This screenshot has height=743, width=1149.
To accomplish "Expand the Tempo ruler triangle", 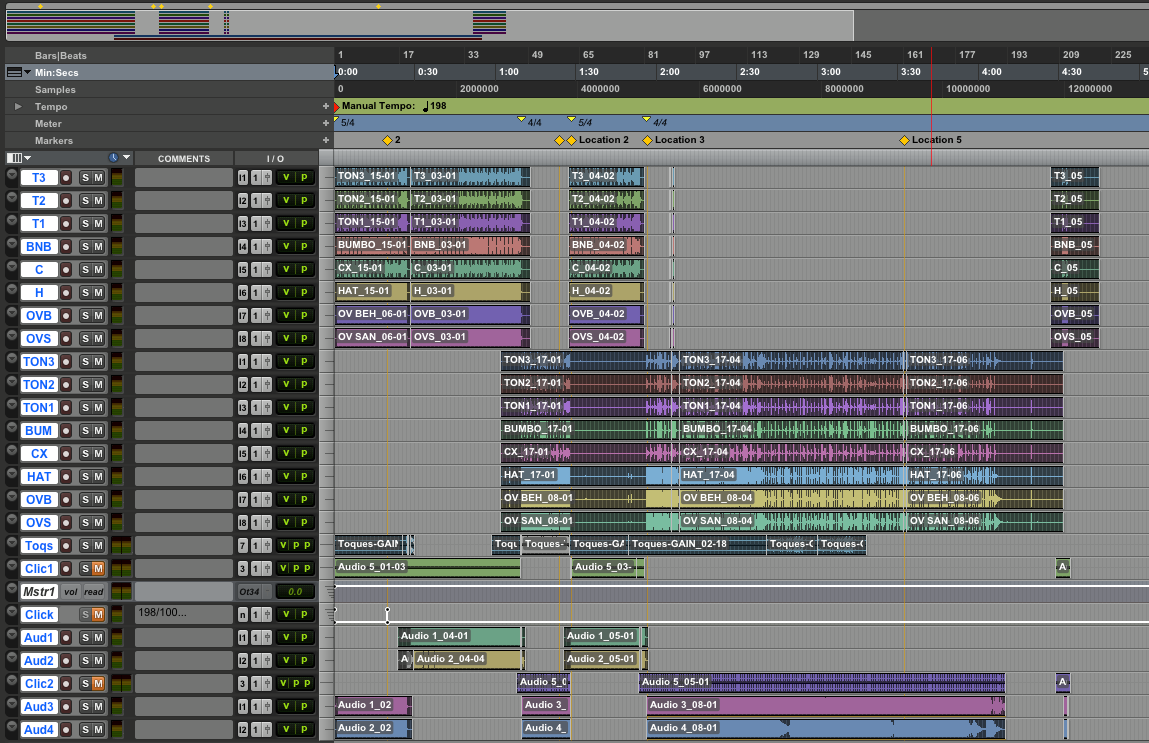I will pyautogui.click(x=18, y=107).
